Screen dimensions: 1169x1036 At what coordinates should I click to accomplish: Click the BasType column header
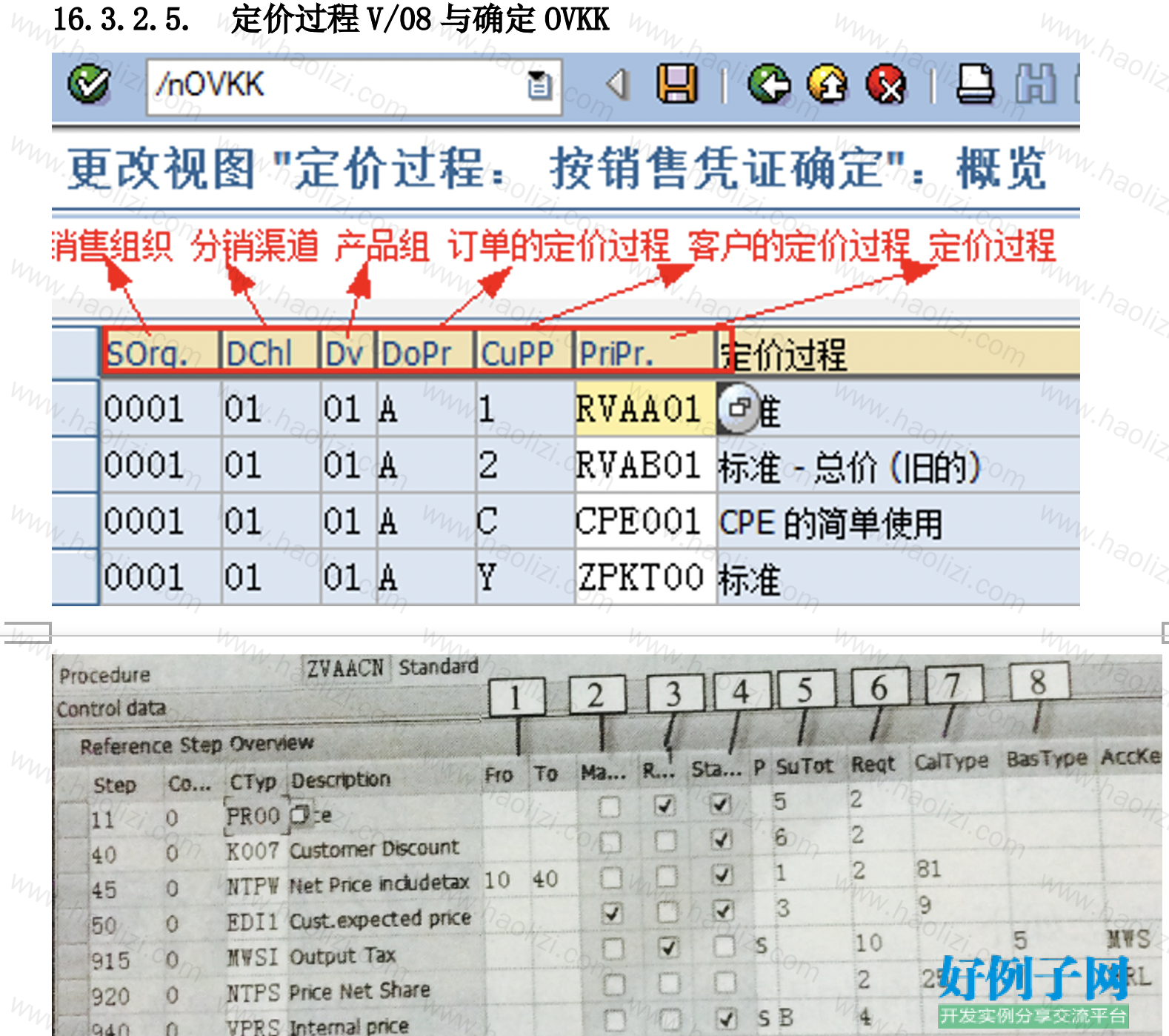[x=1047, y=759]
